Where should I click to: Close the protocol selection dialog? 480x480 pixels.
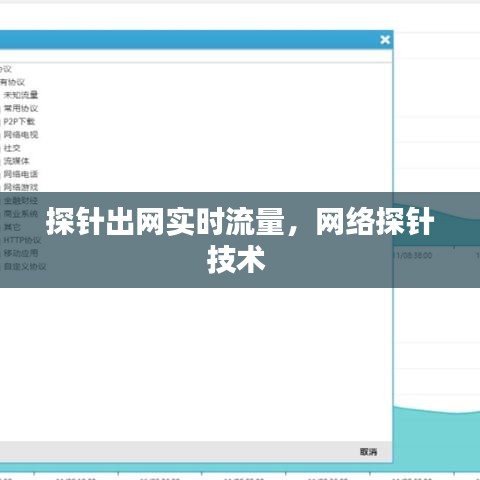click(385, 40)
